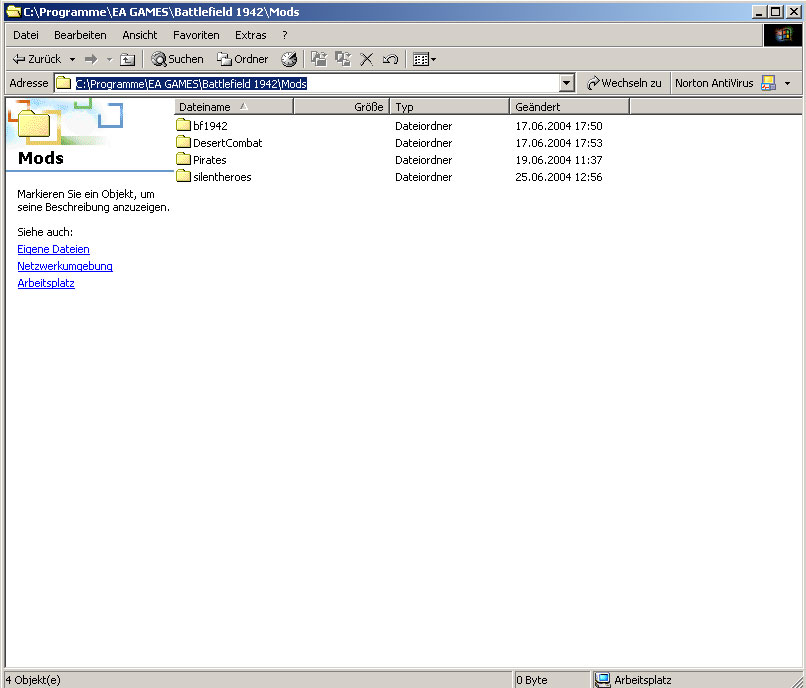The height and width of the screenshot is (688, 806).
Task: Open the Suchen search pane
Action: coord(177,59)
